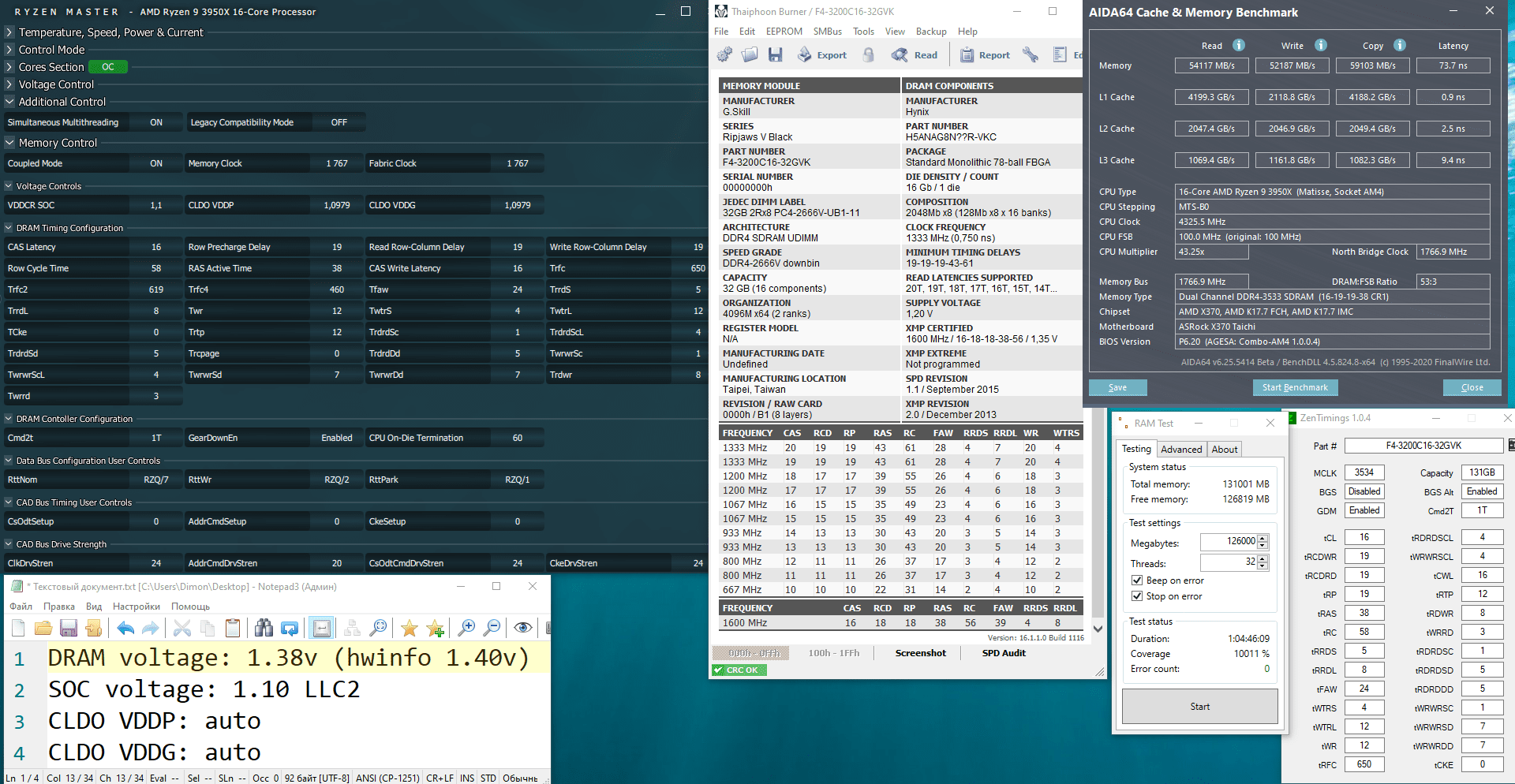Click the wrench tool icon in Thaiphoon
This screenshot has width=1515, height=784.
(1031, 54)
